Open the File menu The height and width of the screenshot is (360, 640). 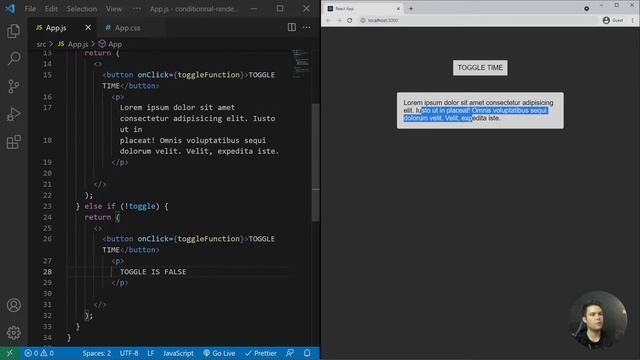click(30, 9)
